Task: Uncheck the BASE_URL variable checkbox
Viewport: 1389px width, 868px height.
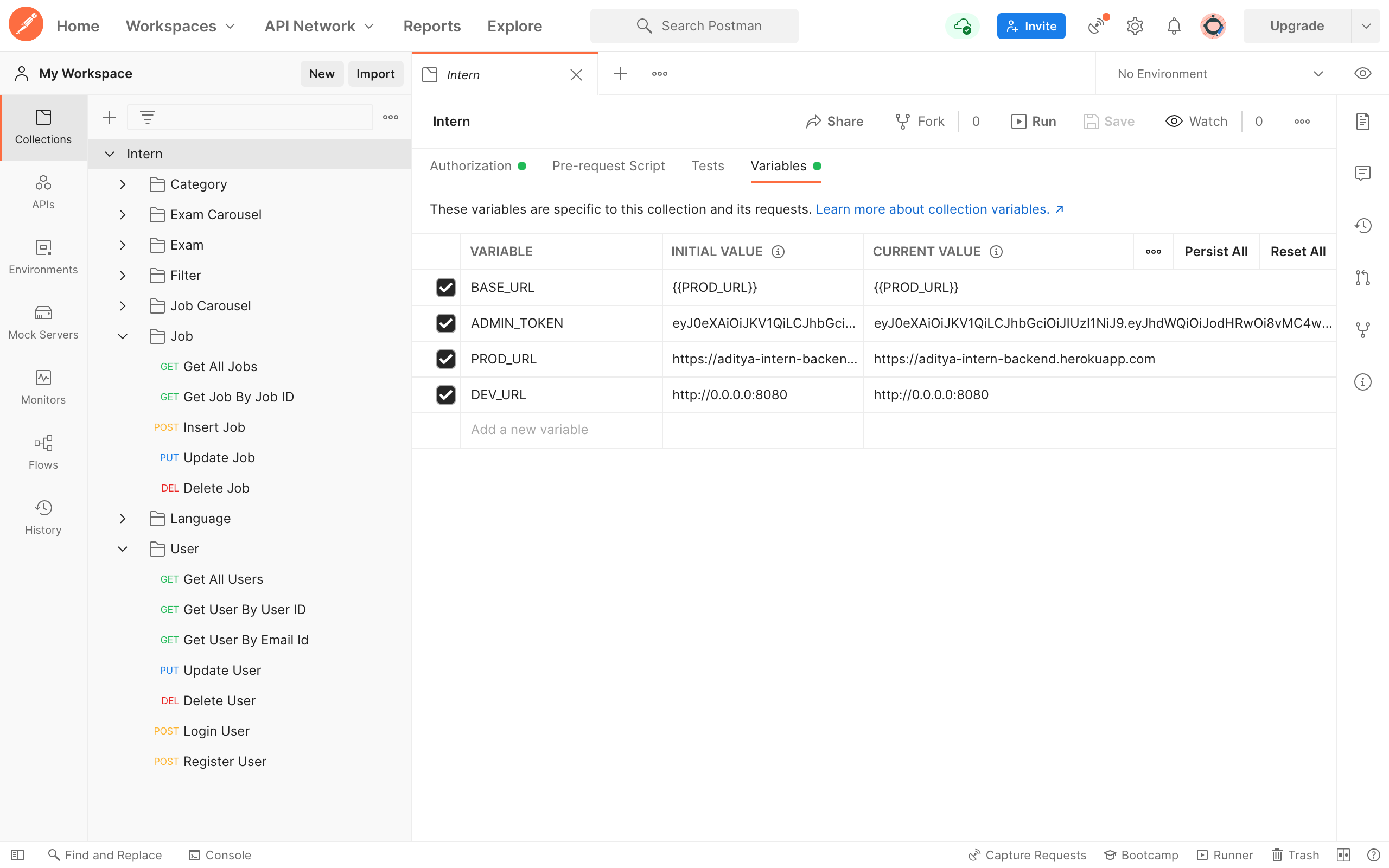Action: coord(445,287)
